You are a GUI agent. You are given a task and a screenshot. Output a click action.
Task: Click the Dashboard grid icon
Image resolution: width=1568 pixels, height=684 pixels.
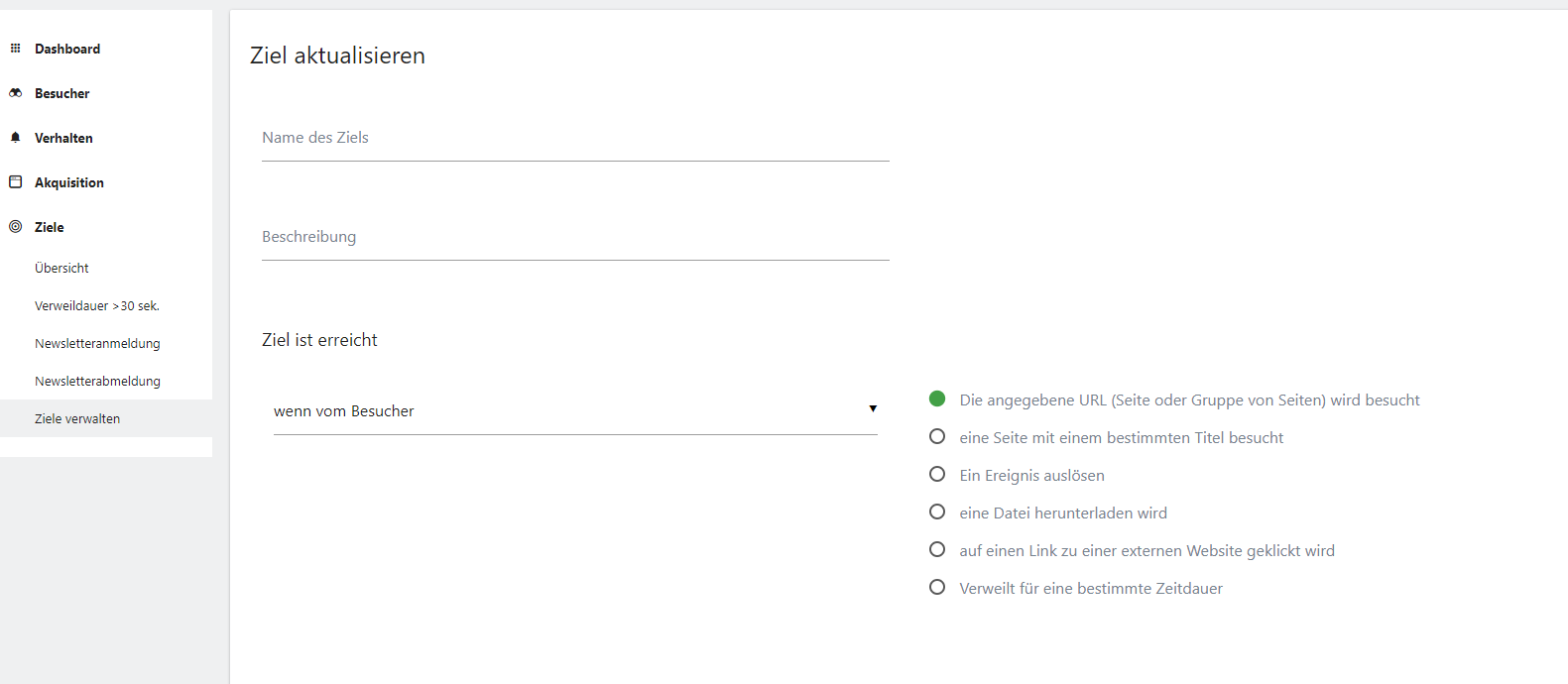tap(15, 49)
